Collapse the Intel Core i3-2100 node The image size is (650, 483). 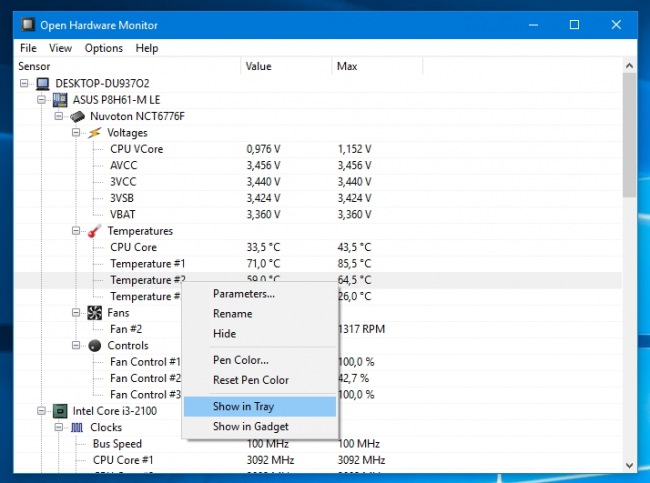[41, 410]
